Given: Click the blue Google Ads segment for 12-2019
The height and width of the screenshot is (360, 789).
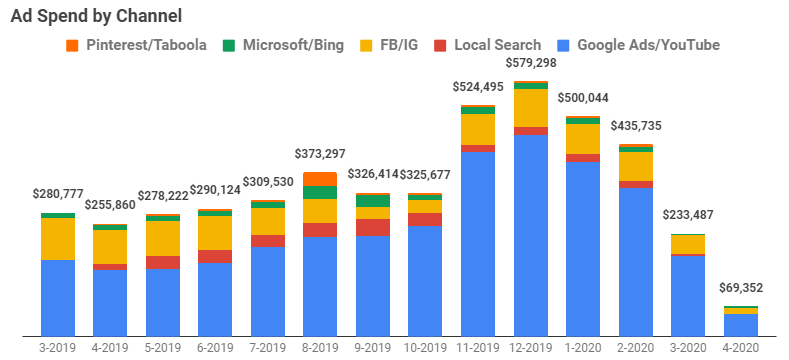Looking at the screenshot, I should (x=531, y=235).
